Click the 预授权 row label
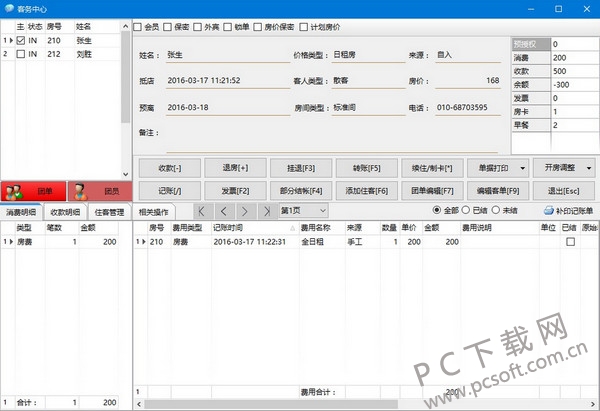The height and width of the screenshot is (411, 600). 531,44
